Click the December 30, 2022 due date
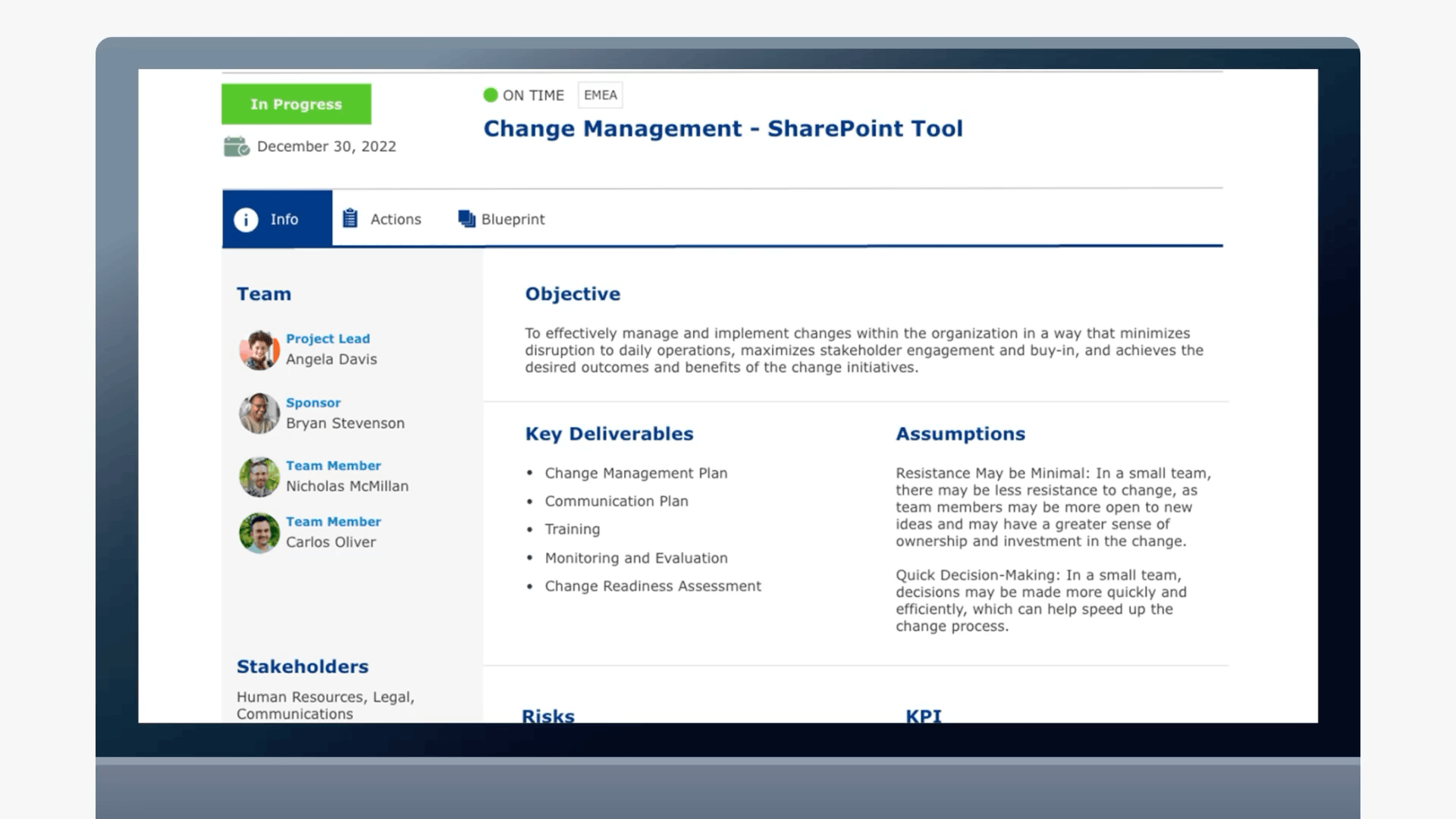1456x819 pixels. coord(326,146)
